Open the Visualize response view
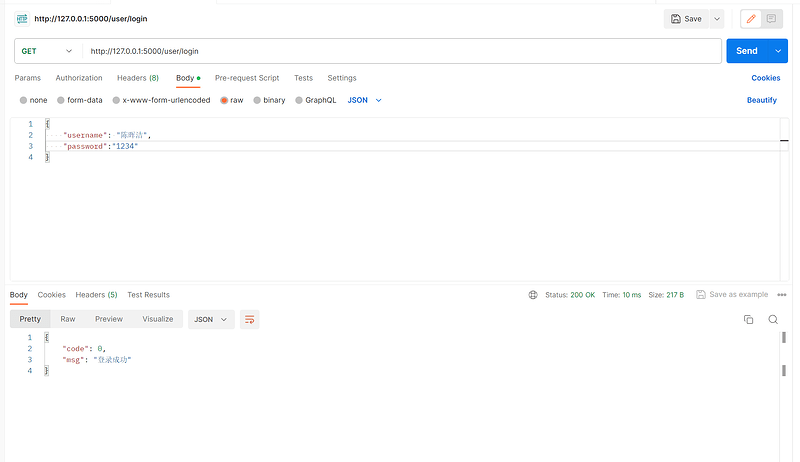Image resolution: width=800 pixels, height=462 pixels. (158, 319)
